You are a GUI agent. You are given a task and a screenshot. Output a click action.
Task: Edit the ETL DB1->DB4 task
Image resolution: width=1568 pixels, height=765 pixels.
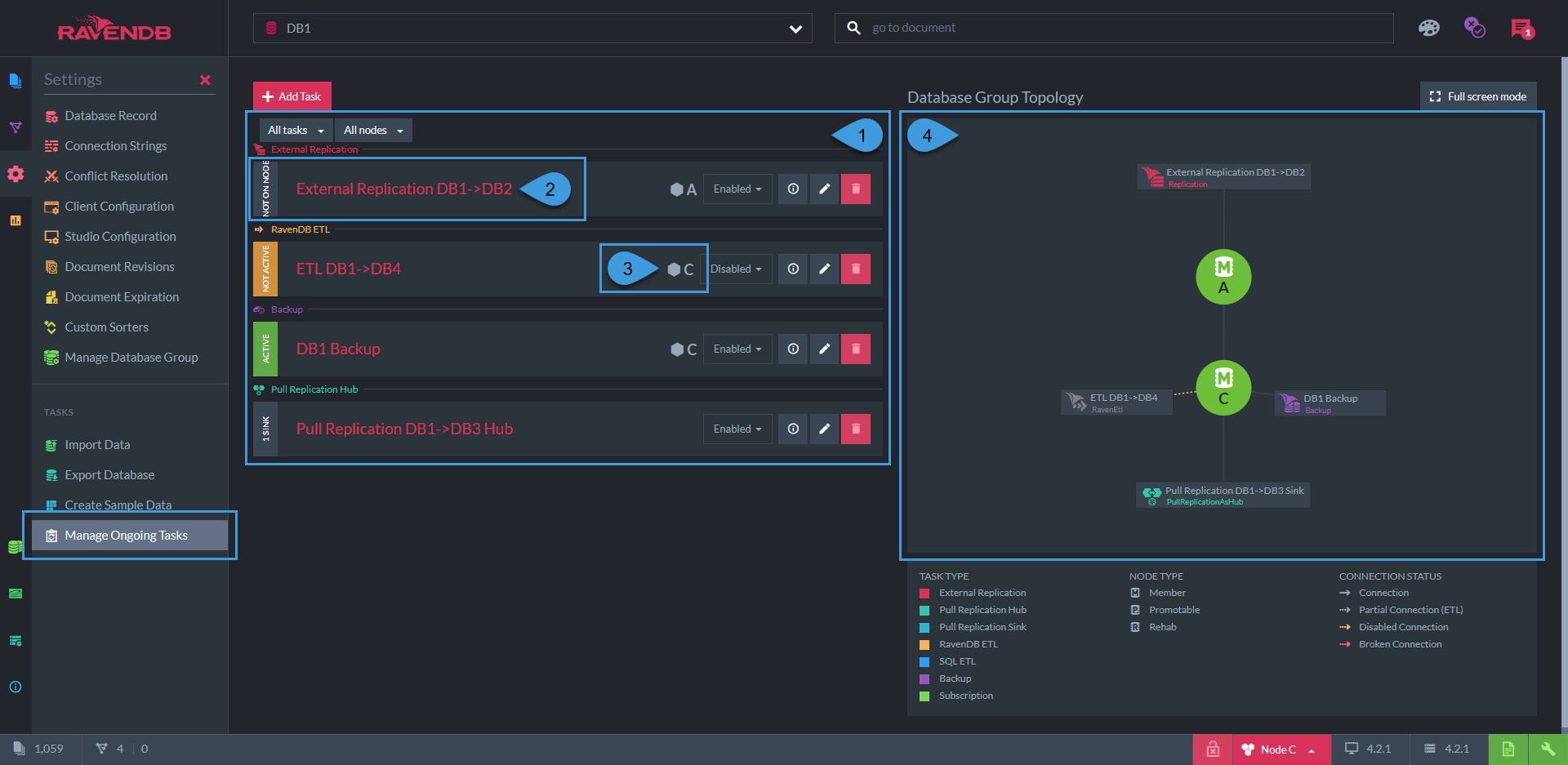(x=825, y=269)
